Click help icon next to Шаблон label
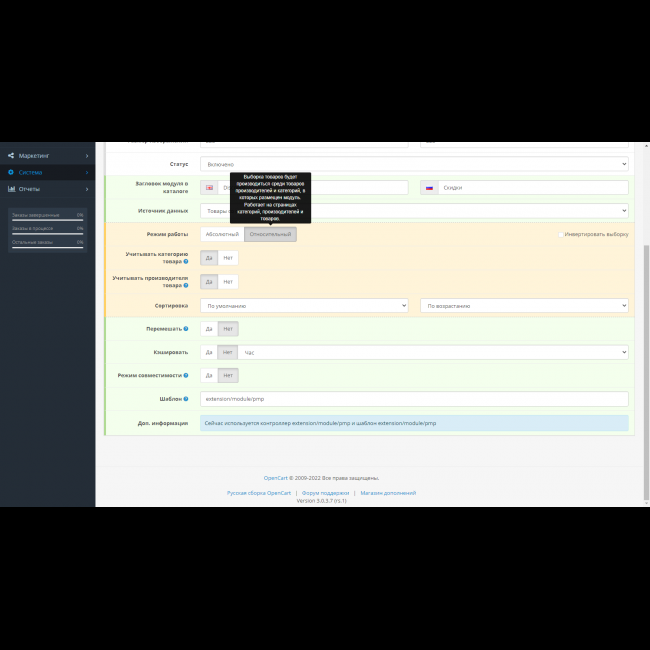 click(186, 399)
